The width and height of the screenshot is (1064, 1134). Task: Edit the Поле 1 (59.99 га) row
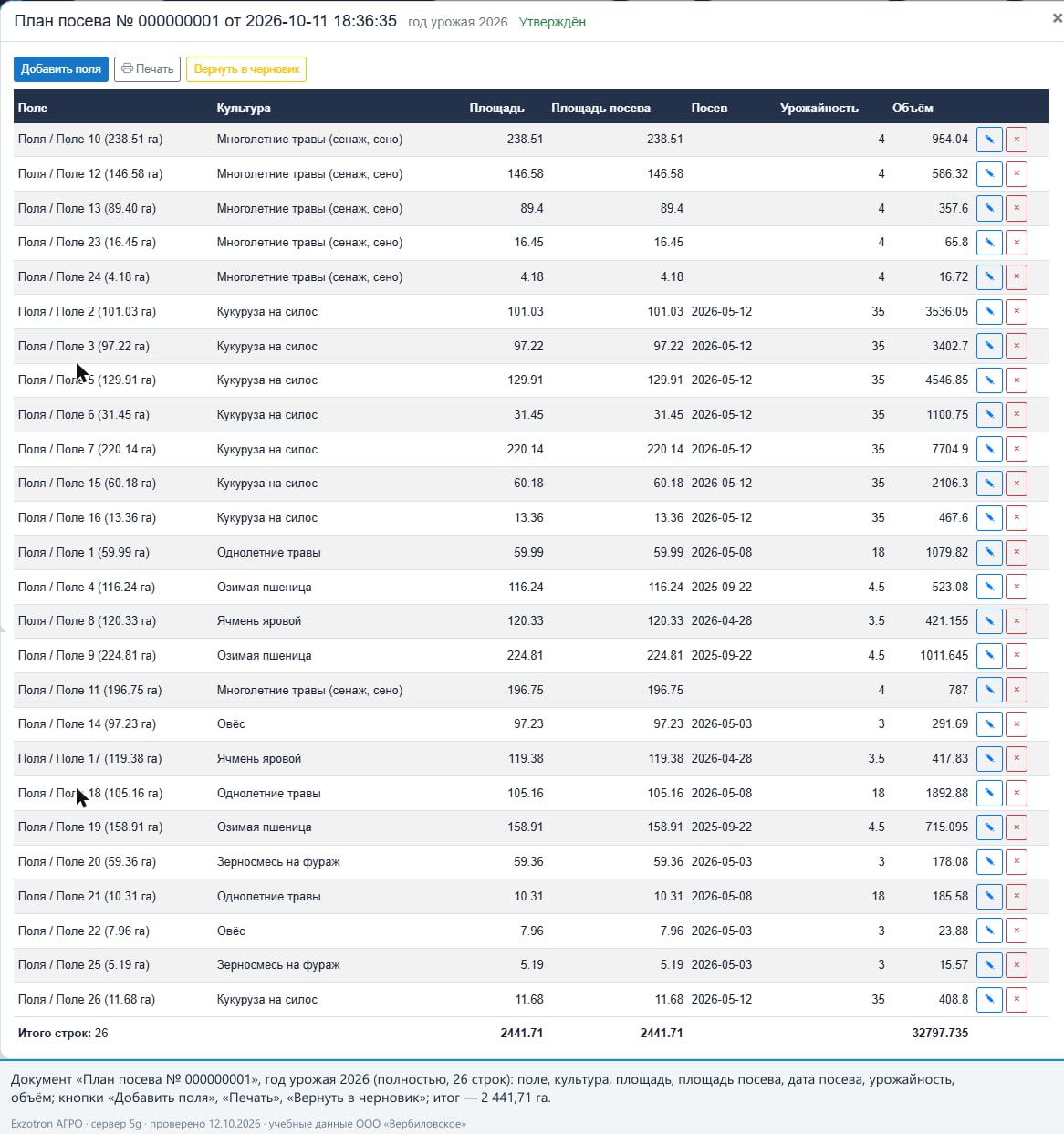[x=989, y=553]
